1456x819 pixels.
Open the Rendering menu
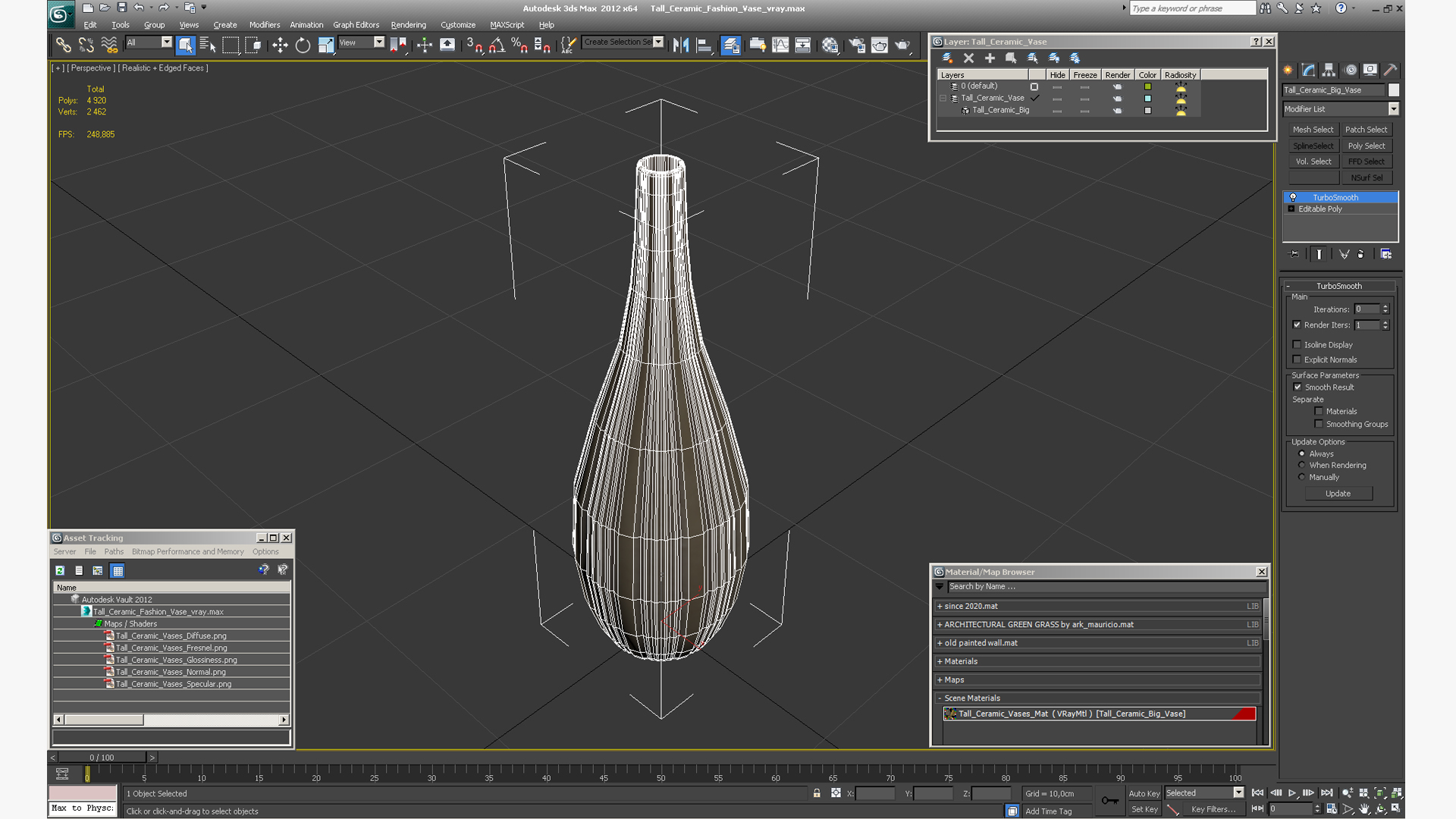pos(408,25)
